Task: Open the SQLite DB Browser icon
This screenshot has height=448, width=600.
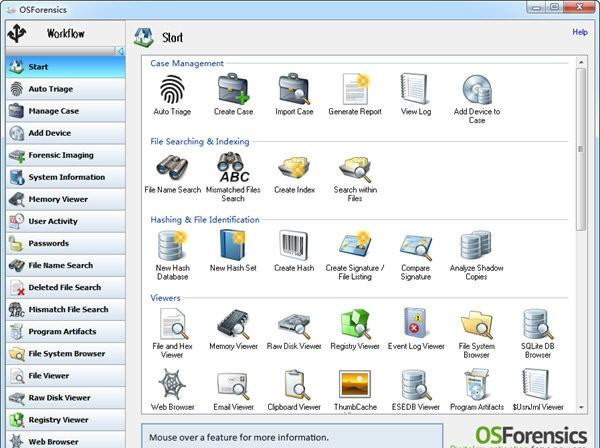Action: point(538,324)
